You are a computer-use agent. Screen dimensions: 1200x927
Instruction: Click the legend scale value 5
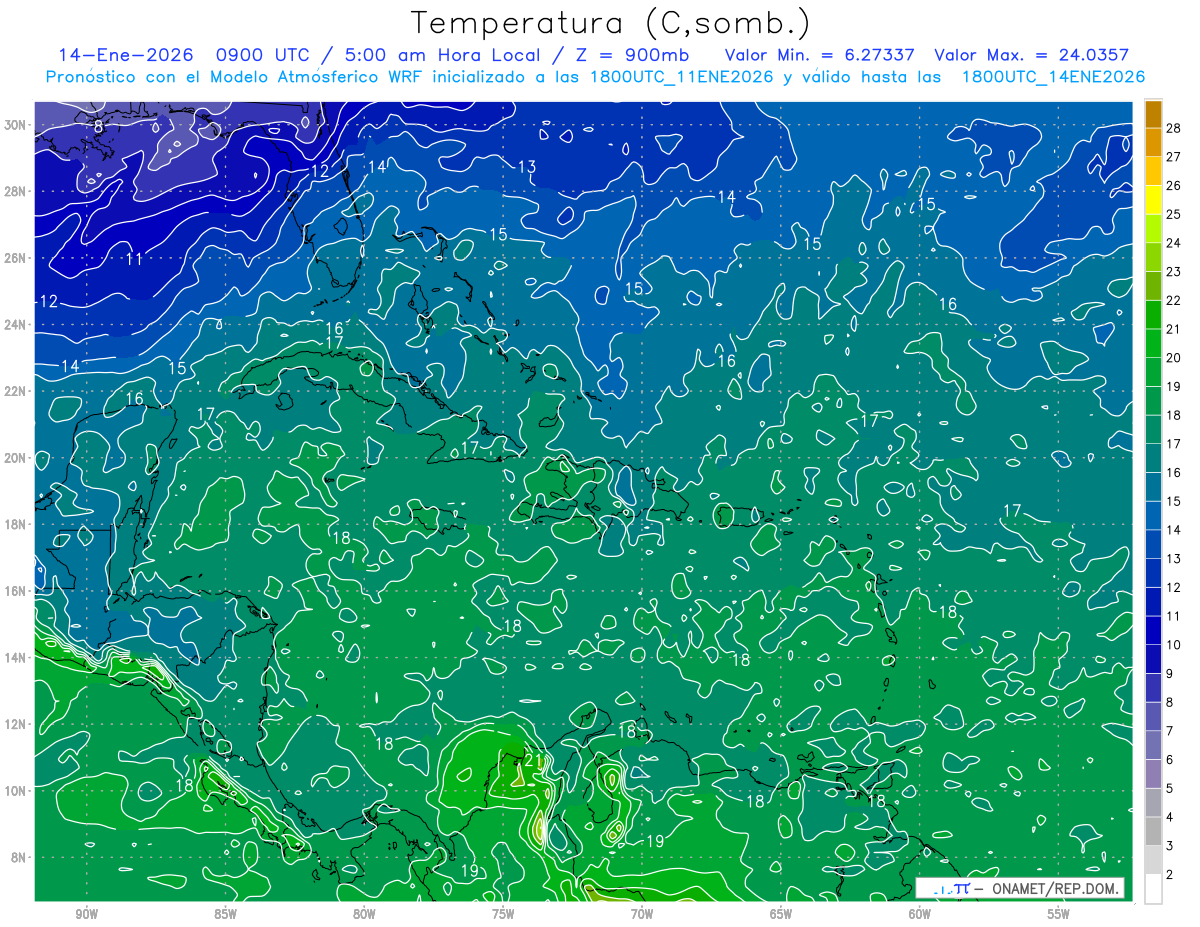(x=1170, y=788)
